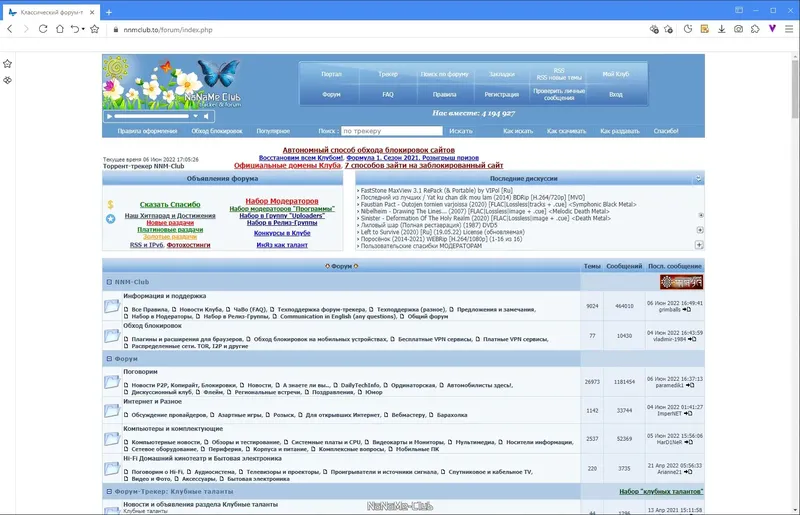The image size is (800, 515).
Task: Open the Мой Клуб menu item
Action: (x=616, y=74)
